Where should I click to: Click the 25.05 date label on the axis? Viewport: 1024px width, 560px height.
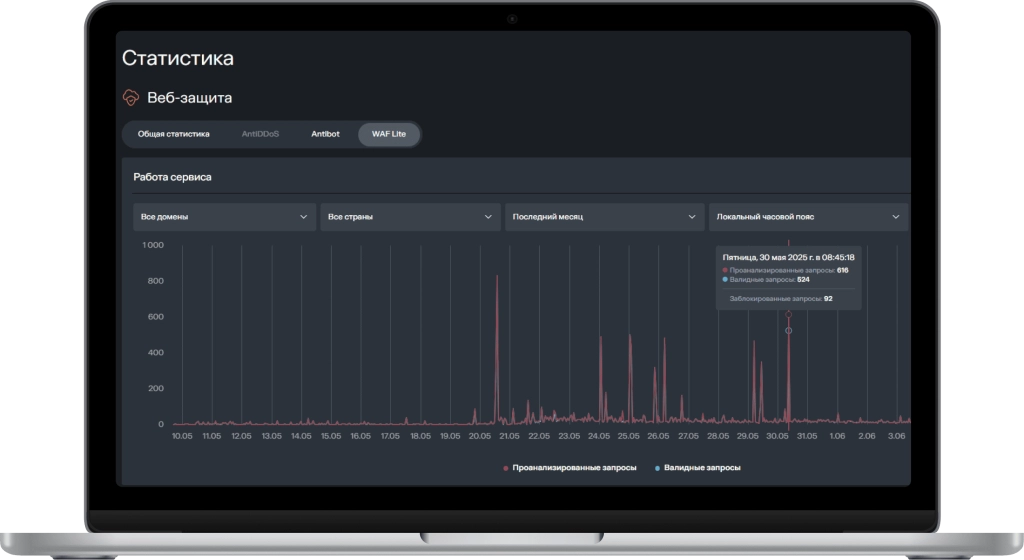629,436
